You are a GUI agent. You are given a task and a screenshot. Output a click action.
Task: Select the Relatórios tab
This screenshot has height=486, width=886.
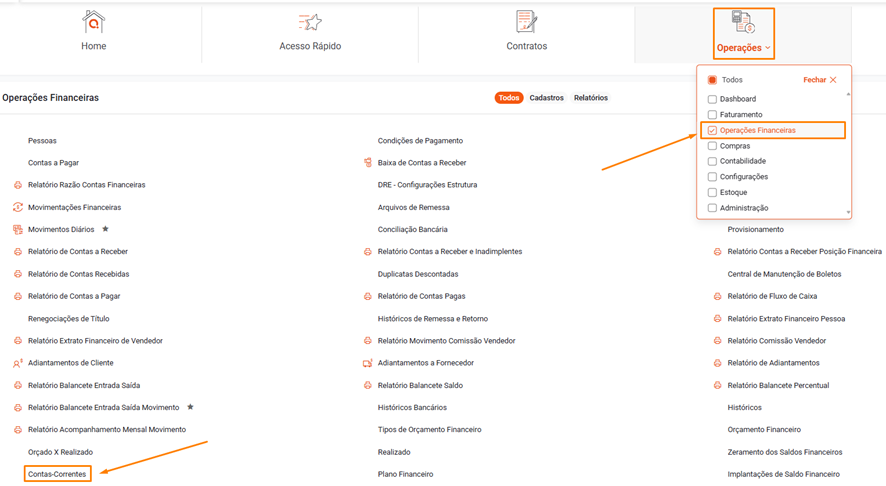tap(590, 98)
